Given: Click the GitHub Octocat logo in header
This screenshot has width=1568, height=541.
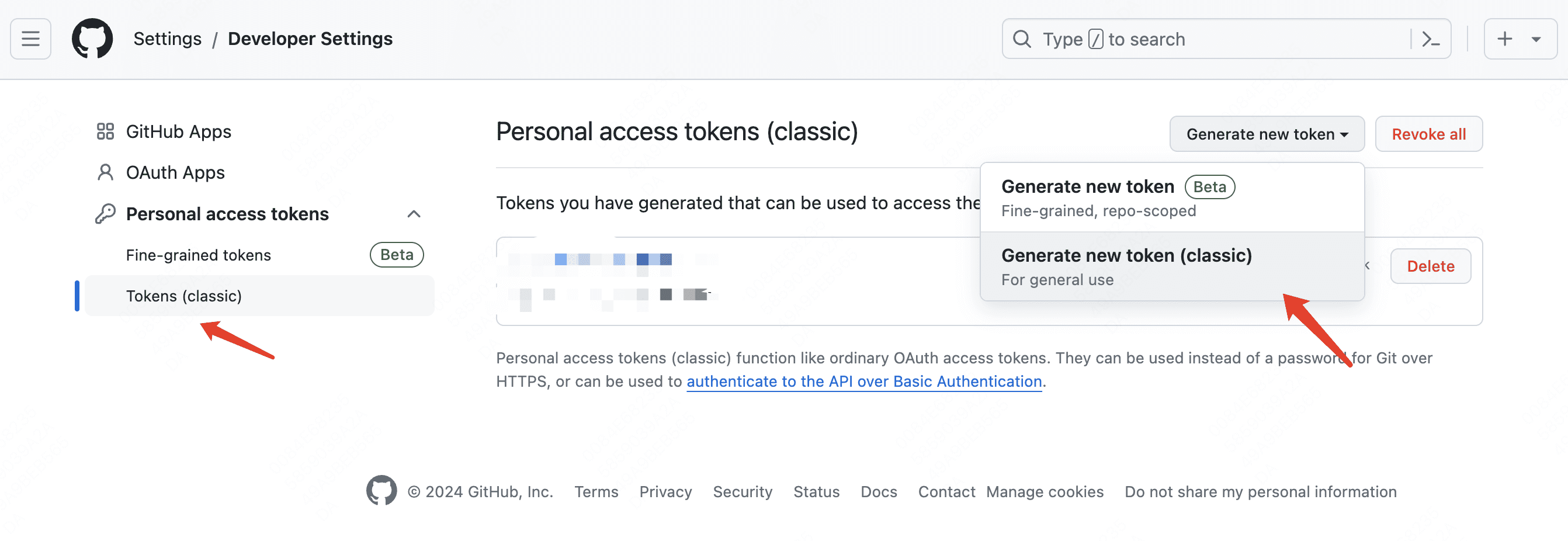Looking at the screenshot, I should click(x=92, y=39).
